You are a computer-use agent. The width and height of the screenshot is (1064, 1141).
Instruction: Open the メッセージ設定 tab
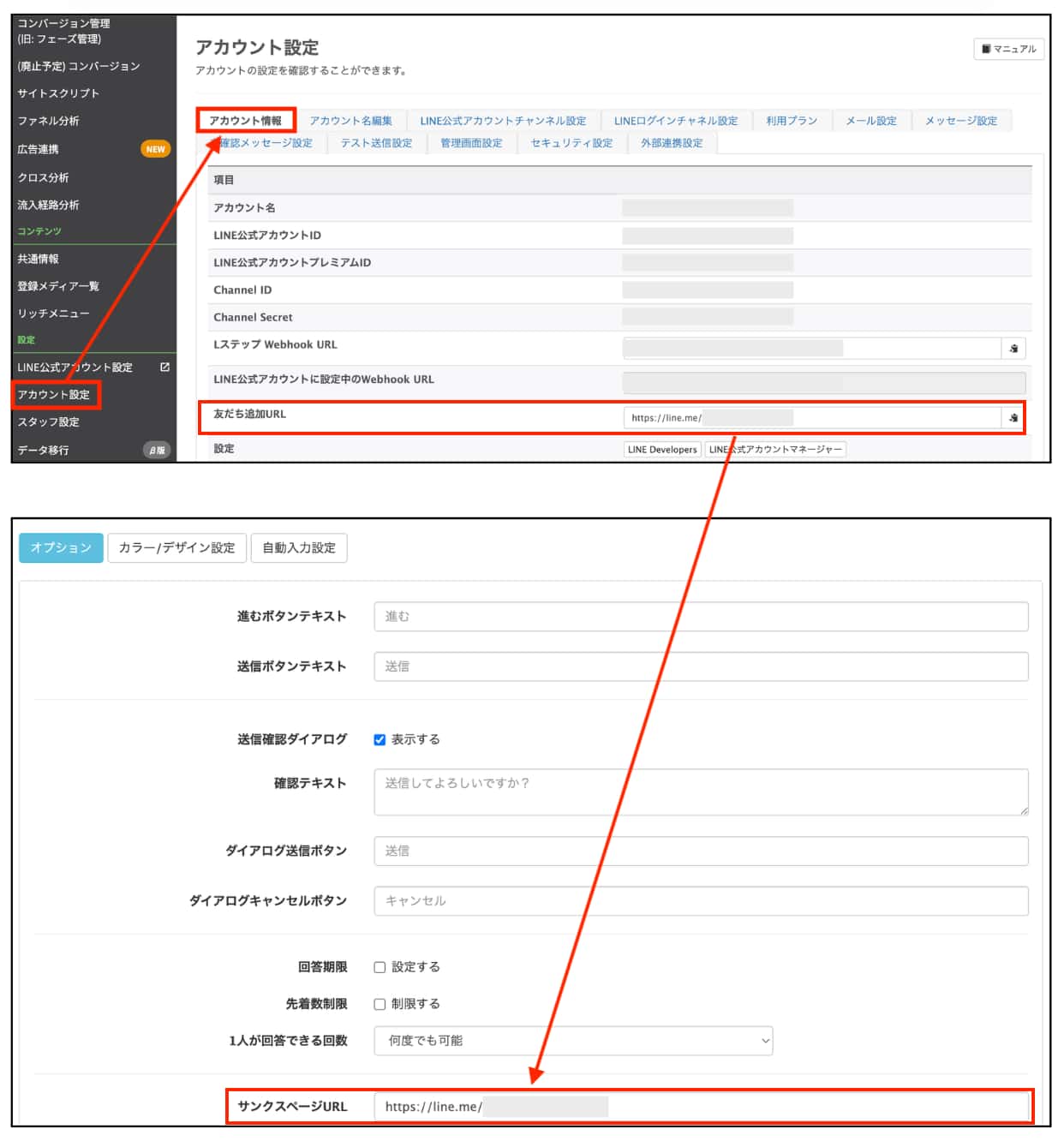960,120
